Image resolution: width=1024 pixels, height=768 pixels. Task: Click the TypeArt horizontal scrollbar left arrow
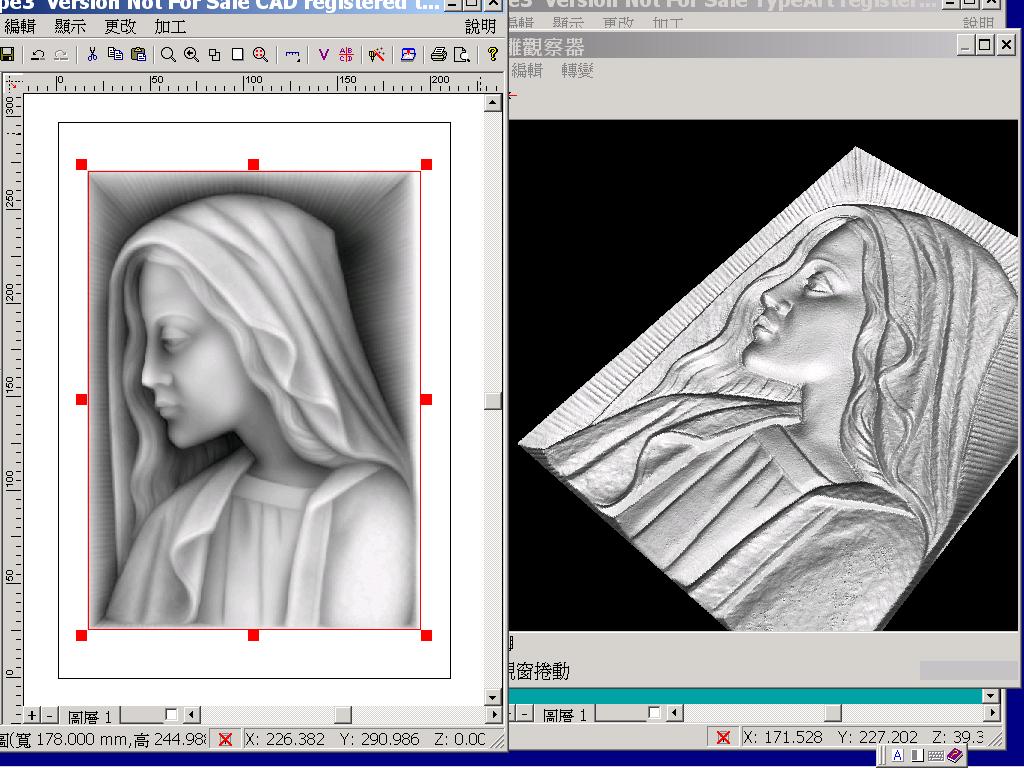(675, 713)
